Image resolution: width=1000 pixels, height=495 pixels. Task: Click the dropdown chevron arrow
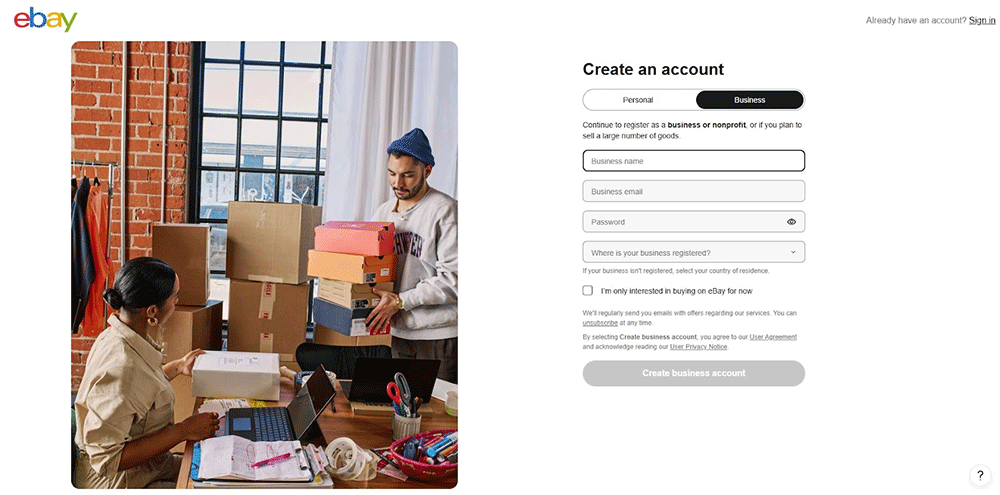pos(793,252)
